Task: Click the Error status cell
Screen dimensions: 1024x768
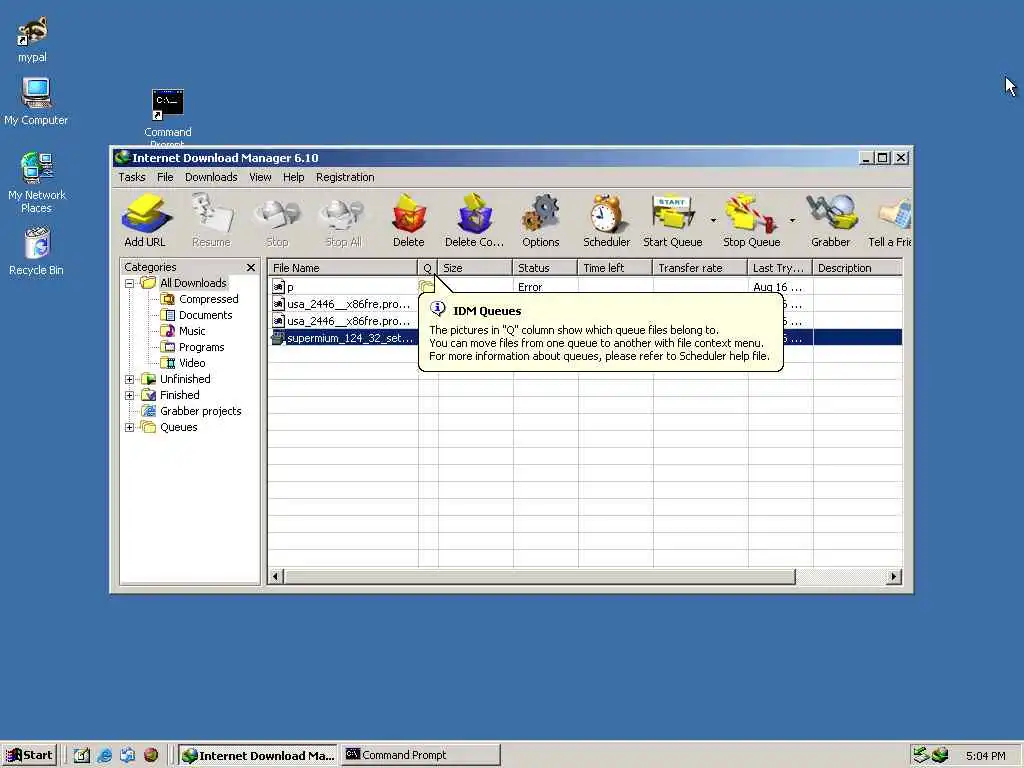Action: point(530,287)
